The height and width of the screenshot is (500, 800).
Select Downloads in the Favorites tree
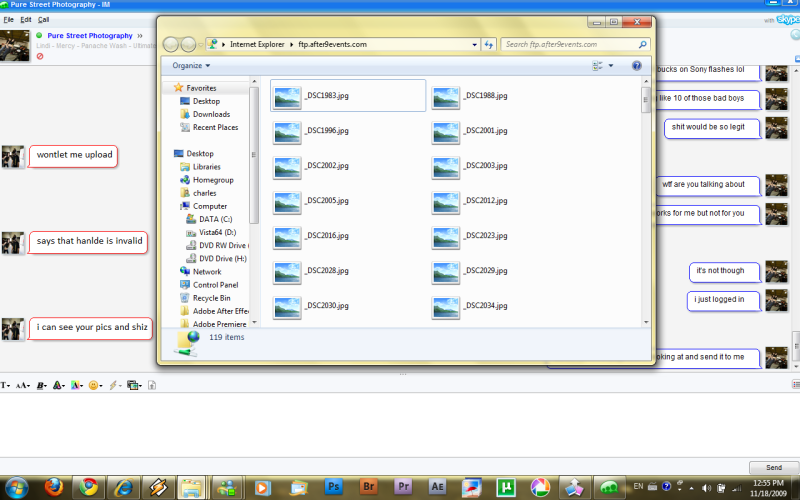[211, 114]
